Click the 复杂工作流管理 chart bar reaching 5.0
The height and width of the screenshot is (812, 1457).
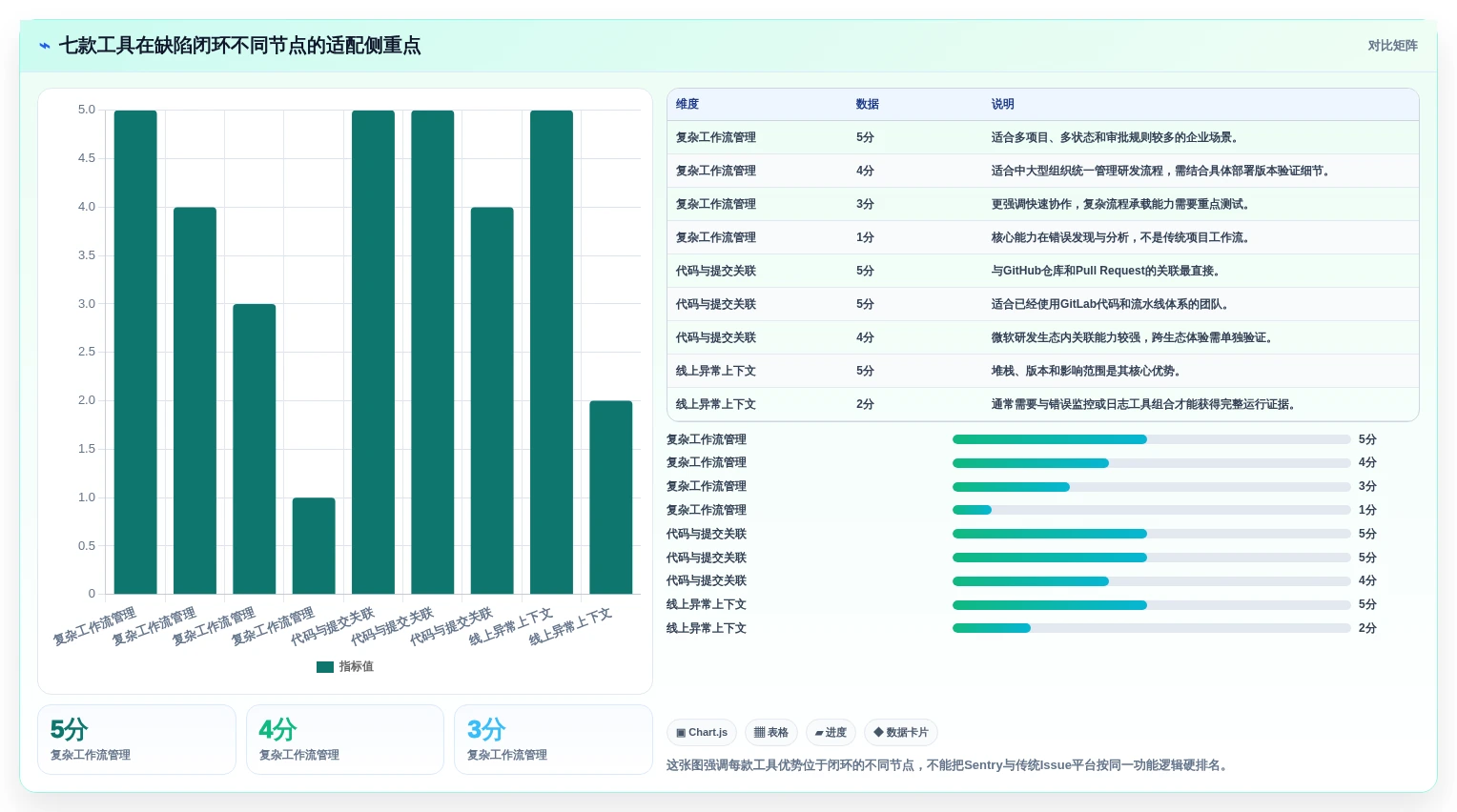point(135,353)
